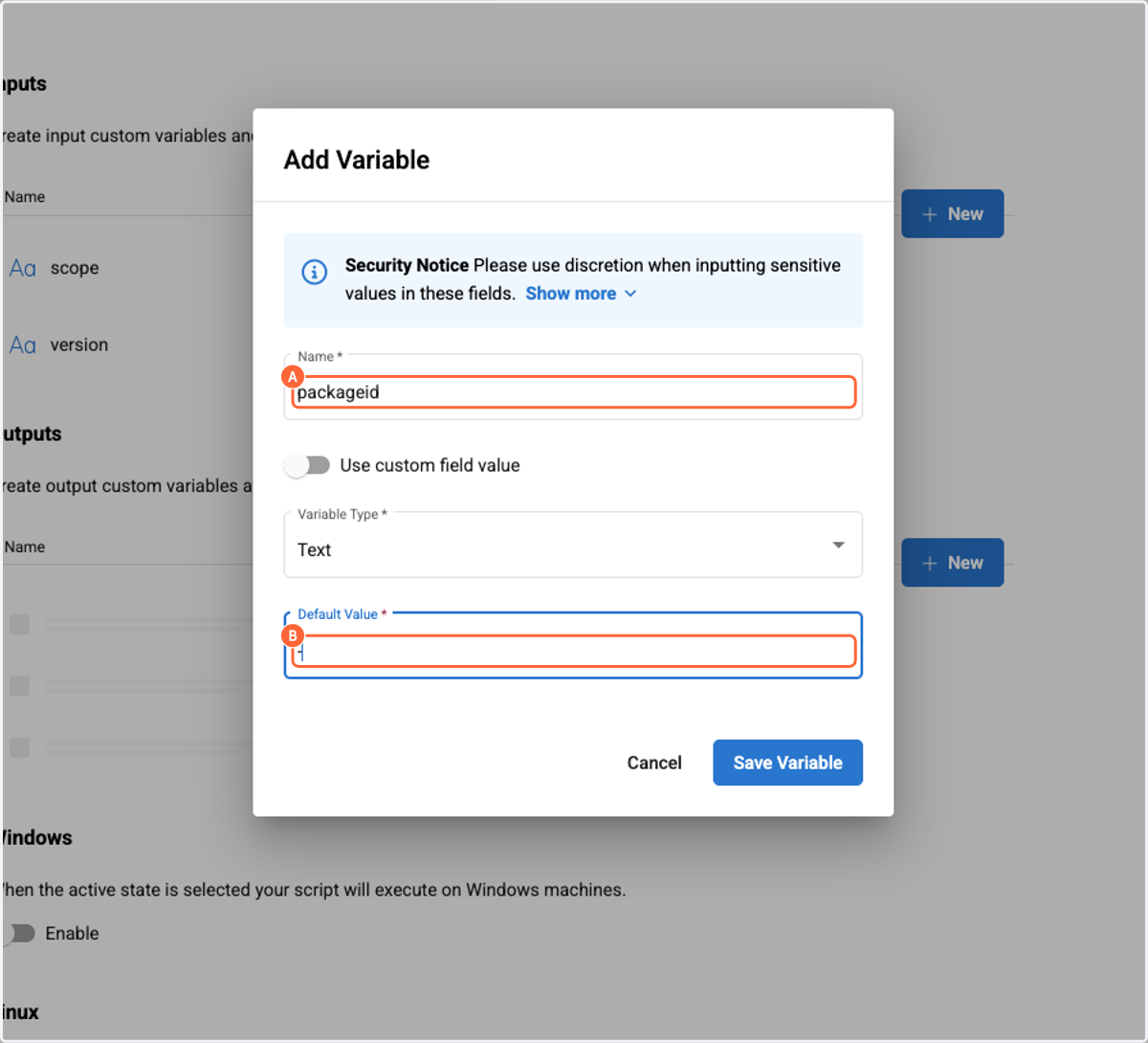Click the Save Variable button
The height and width of the screenshot is (1043, 1148).
(x=787, y=763)
